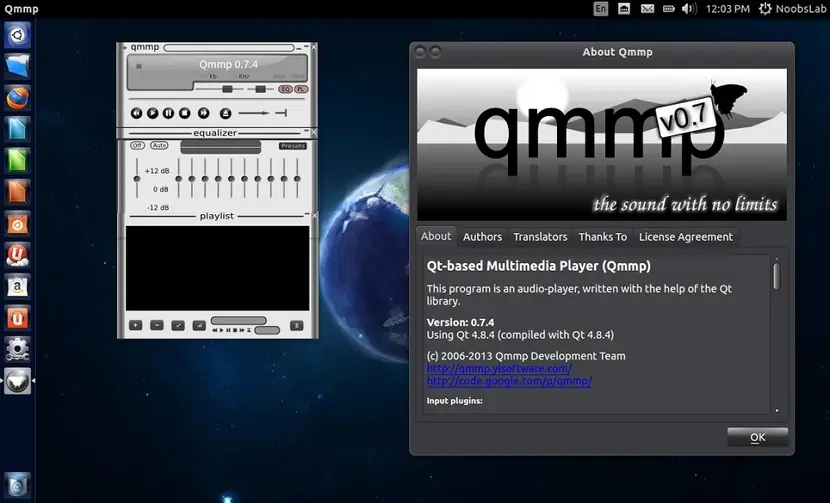Image resolution: width=830 pixels, height=503 pixels.
Task: Click the "Qt-based Multimedia Player (Qmmp)" heading
Action: tap(539, 266)
